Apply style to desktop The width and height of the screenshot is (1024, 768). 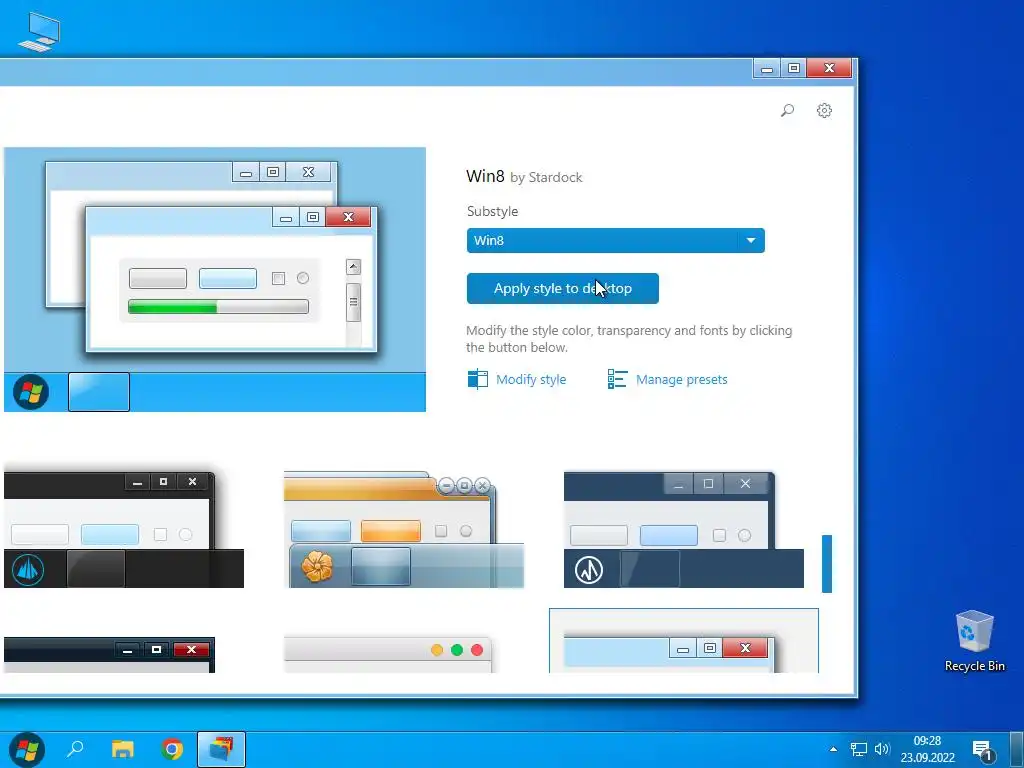[562, 289]
